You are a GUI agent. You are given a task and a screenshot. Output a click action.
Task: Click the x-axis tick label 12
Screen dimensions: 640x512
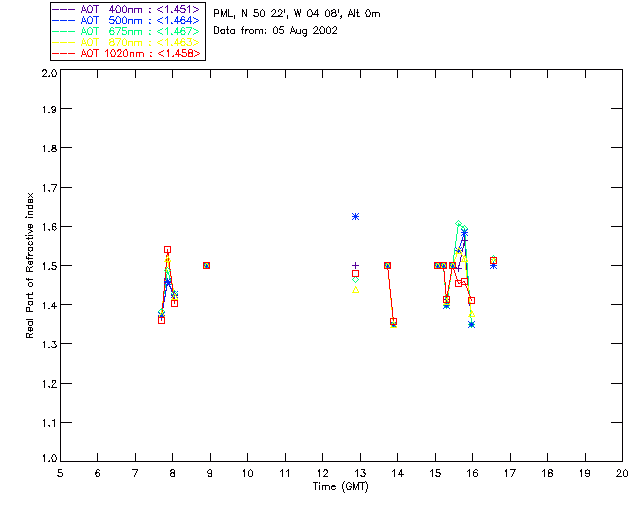coord(322,473)
